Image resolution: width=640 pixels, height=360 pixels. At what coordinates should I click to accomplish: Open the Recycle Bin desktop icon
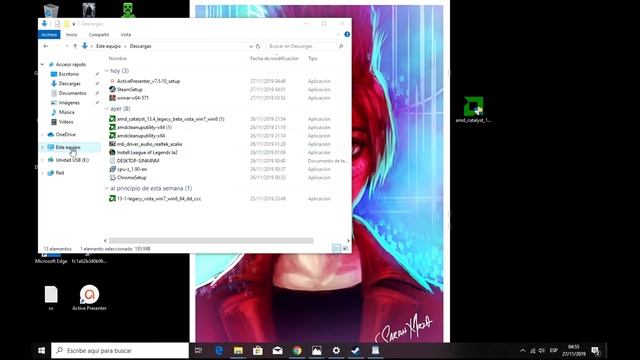click(51, 10)
